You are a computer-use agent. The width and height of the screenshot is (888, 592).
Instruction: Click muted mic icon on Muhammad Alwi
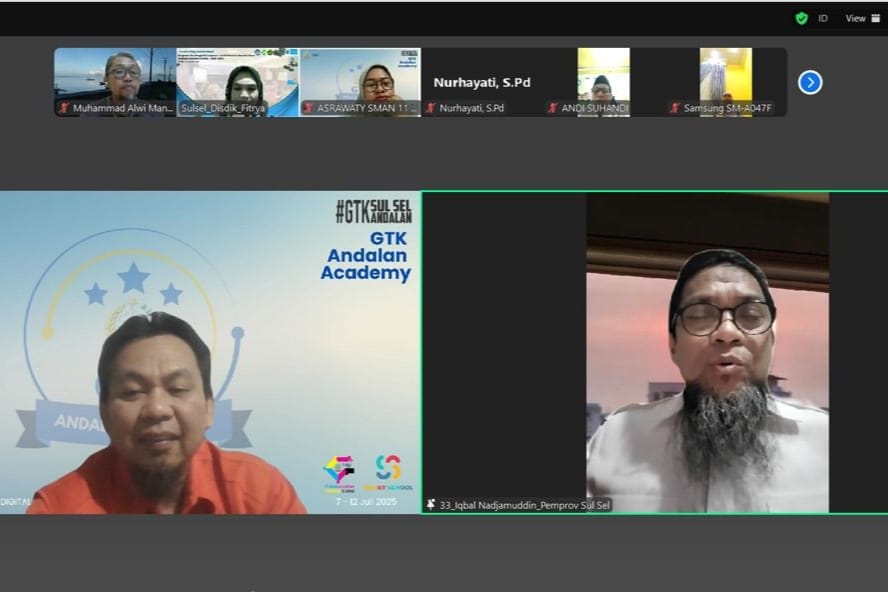[x=64, y=108]
